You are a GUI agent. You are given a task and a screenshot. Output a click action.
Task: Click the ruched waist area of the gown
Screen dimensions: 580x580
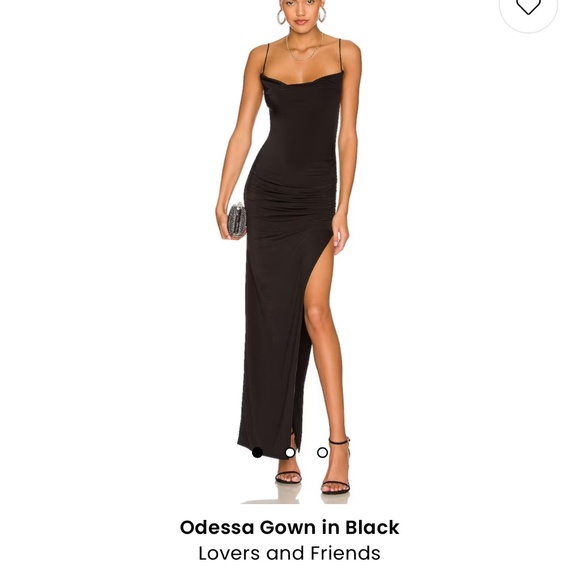pyautogui.click(x=292, y=196)
